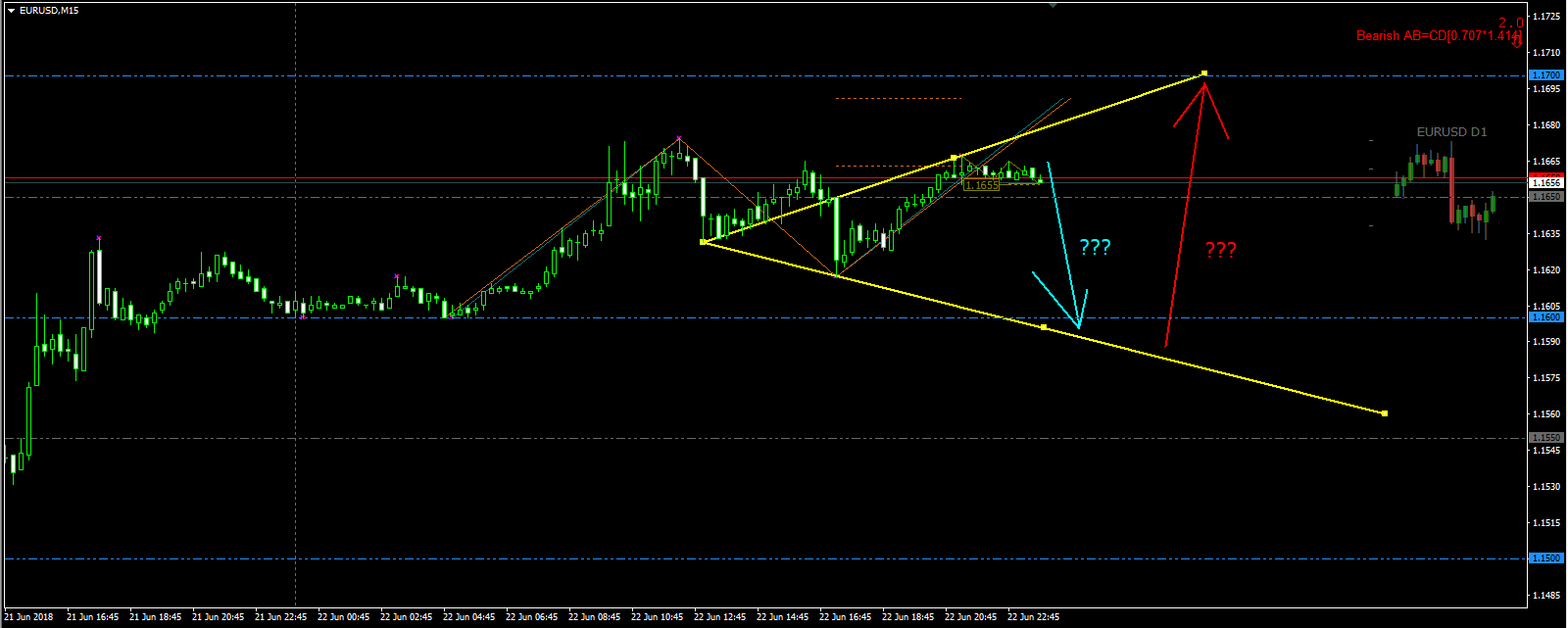Click 1.1590 on the price scale

(1547, 342)
